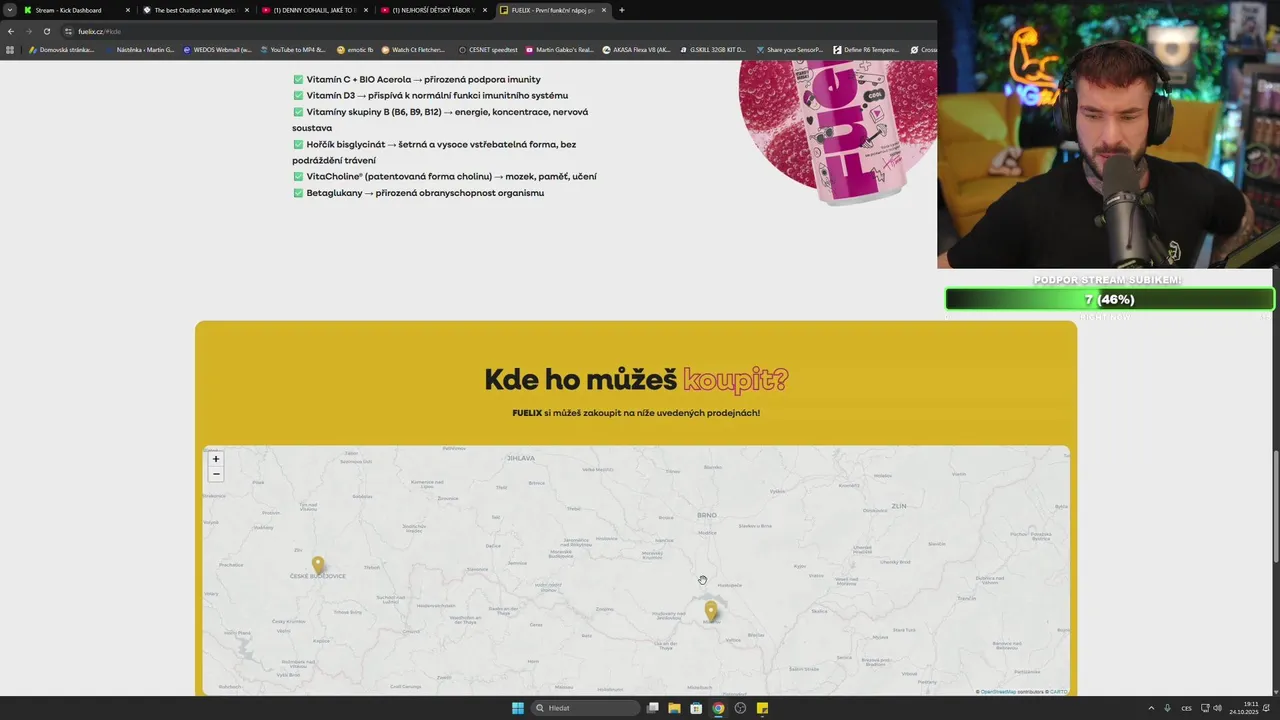Select the map pin near České Budějovice
The height and width of the screenshot is (720, 1280).
[x=318, y=565]
